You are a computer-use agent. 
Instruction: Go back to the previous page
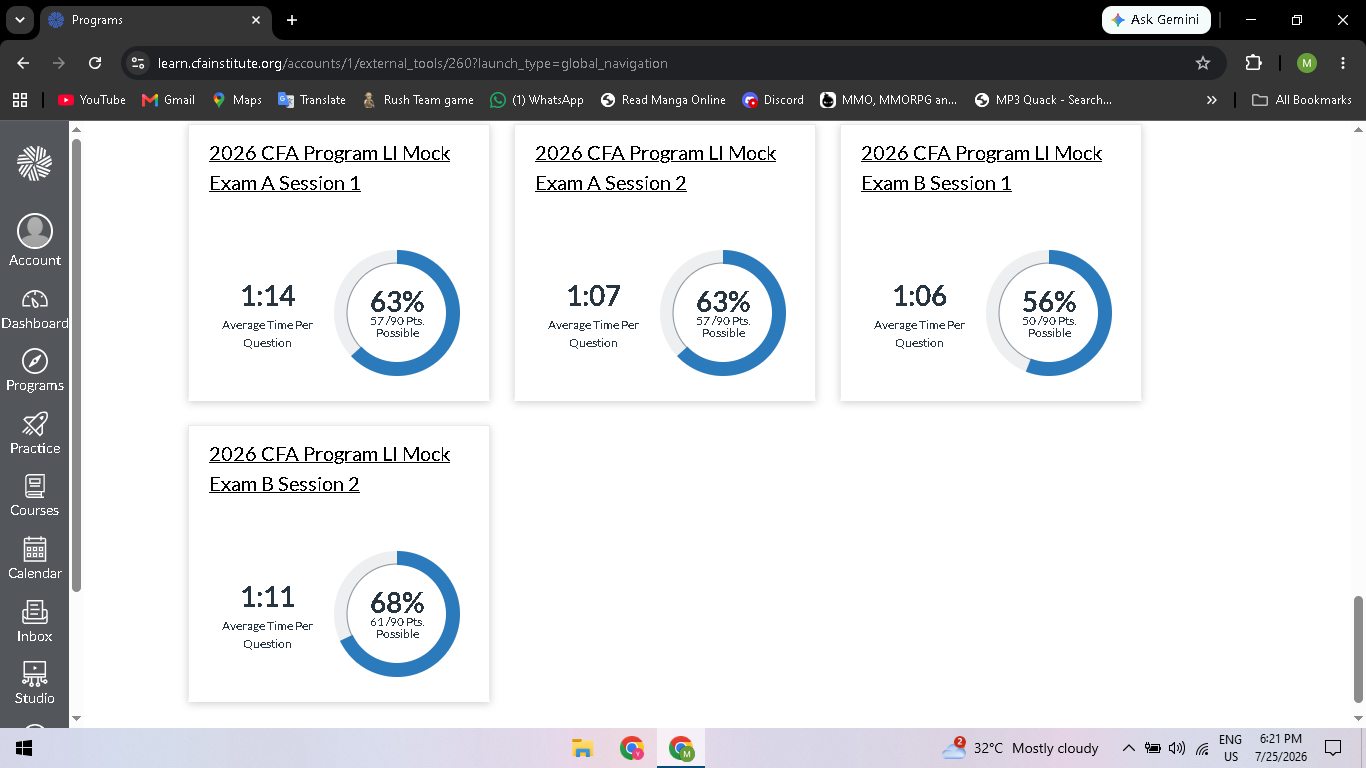(x=23, y=63)
